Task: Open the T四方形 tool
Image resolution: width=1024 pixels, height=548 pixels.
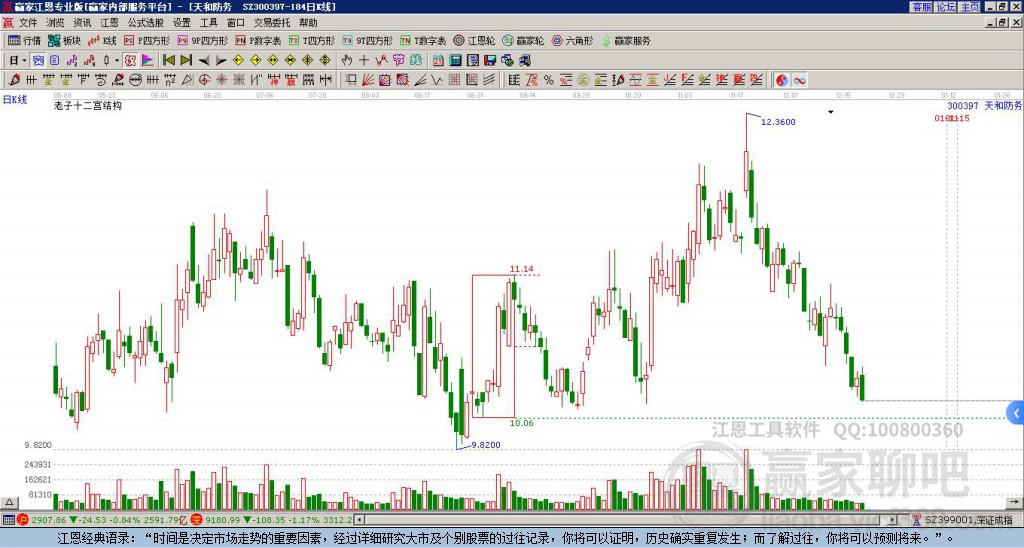Action: coord(312,40)
